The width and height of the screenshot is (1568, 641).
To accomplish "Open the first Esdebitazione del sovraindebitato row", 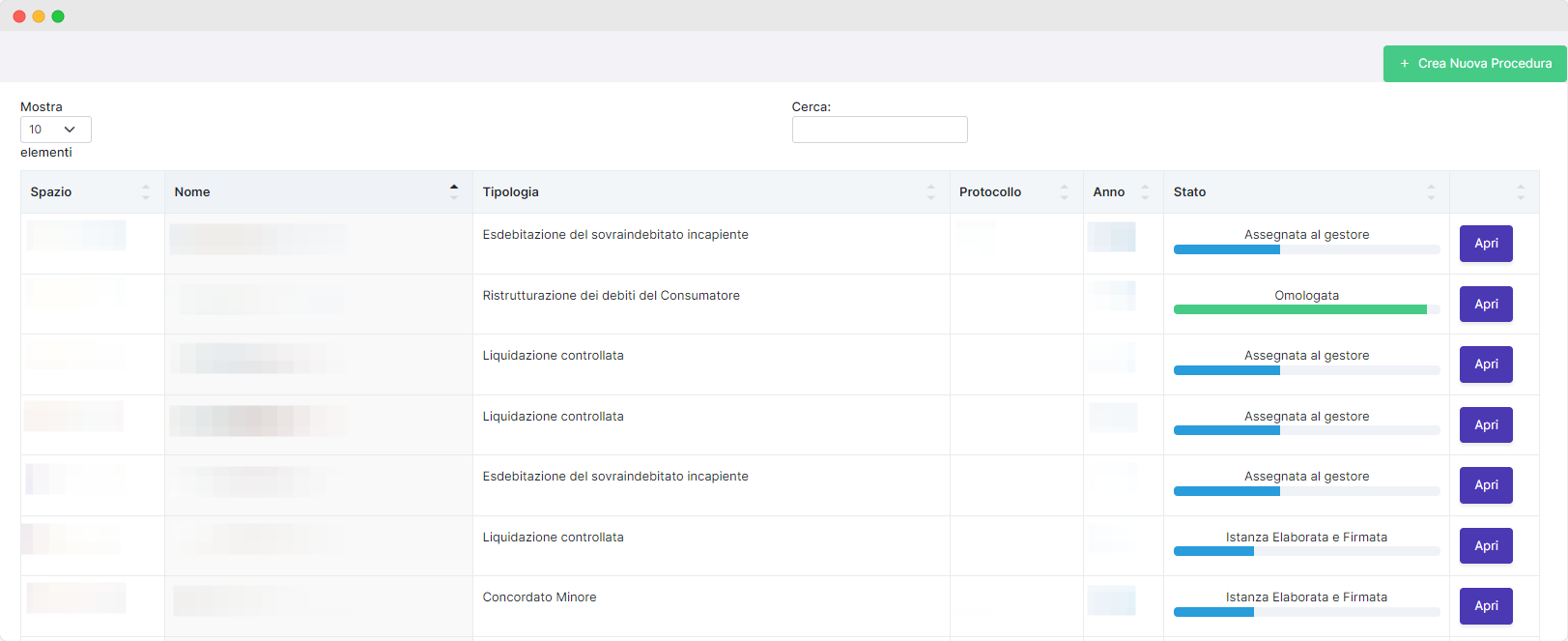I will pyautogui.click(x=1486, y=244).
